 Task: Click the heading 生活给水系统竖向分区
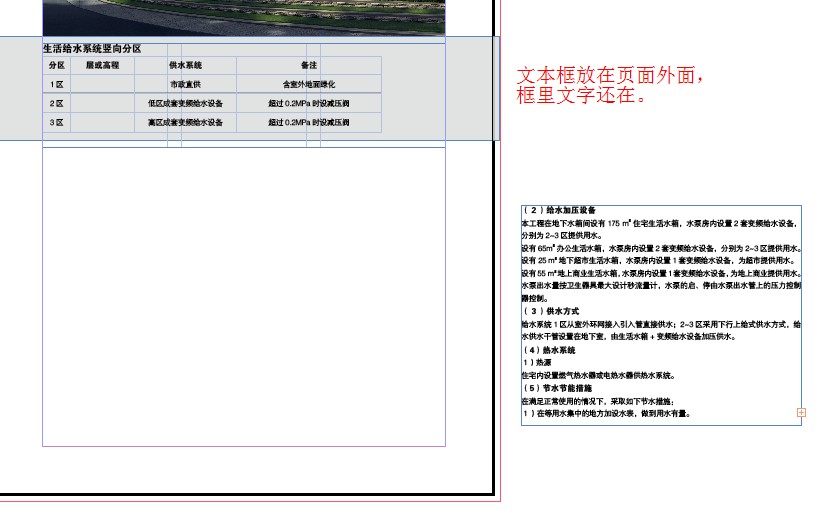(92, 49)
